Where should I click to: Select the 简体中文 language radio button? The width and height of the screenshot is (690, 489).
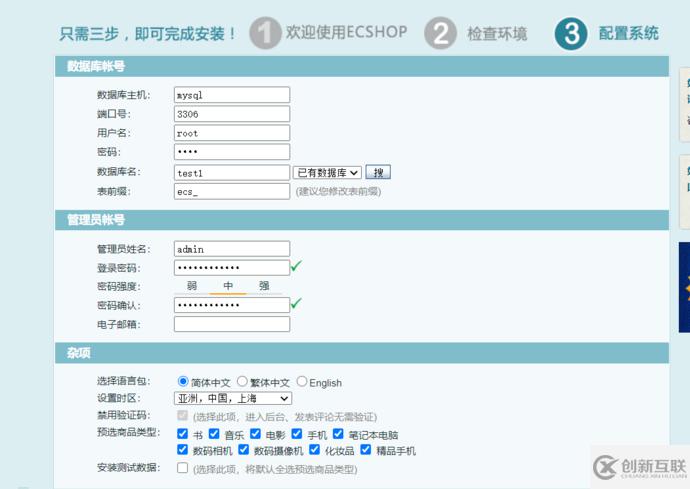pyautogui.click(x=183, y=381)
